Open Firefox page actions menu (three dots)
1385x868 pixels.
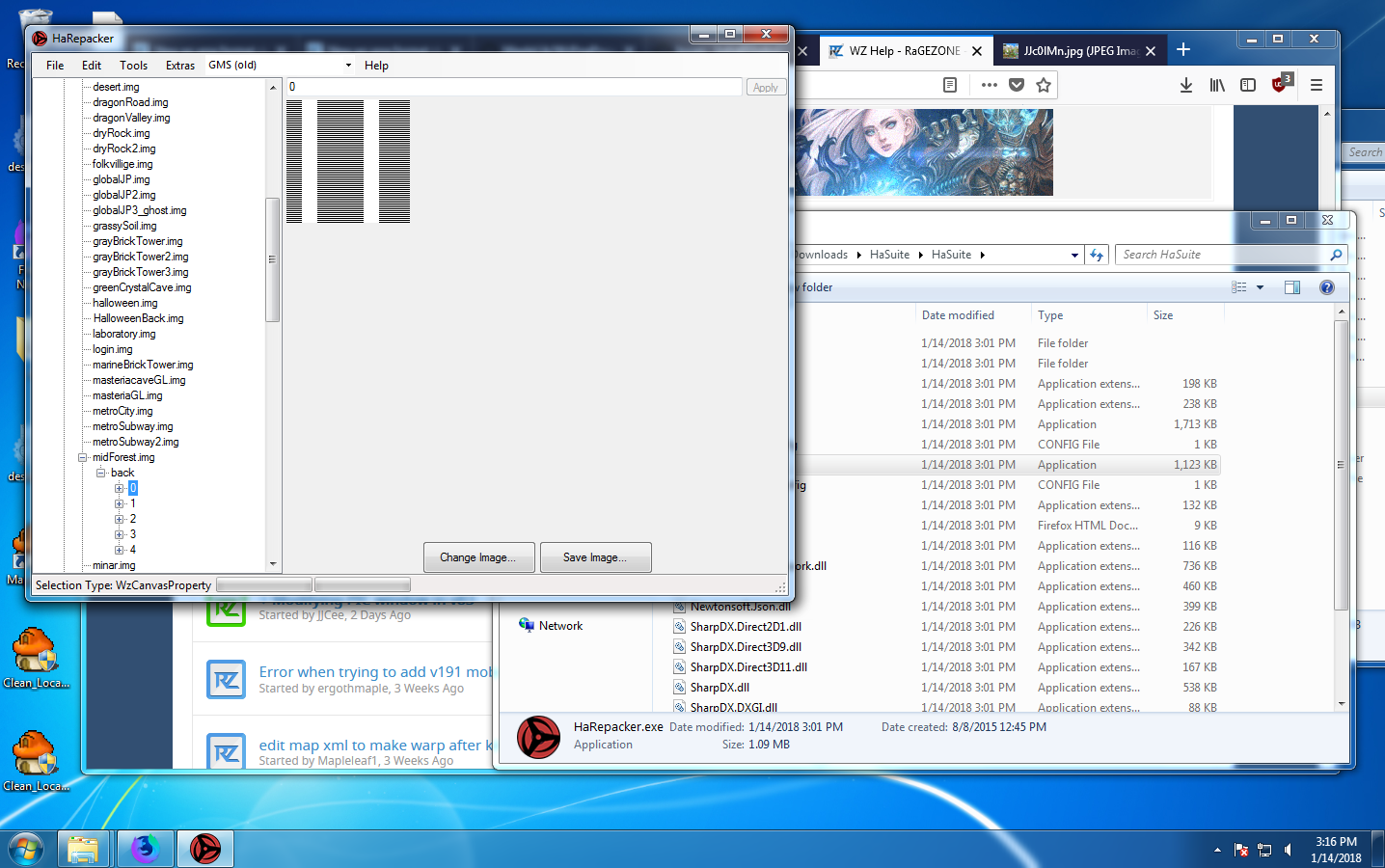tap(989, 85)
